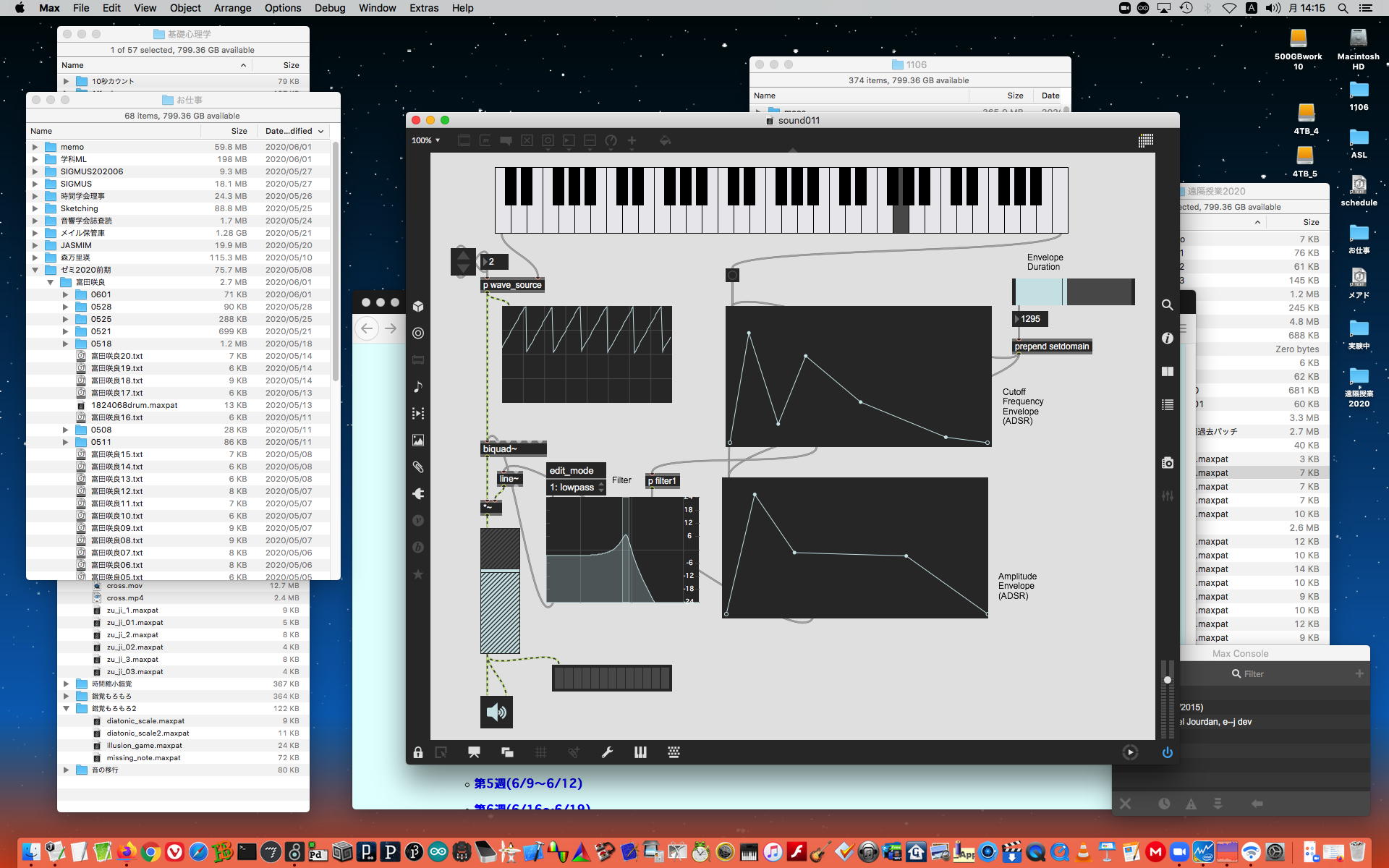Image resolution: width=1389 pixels, height=868 pixels.
Task: Open the 100% zoom dropdown
Action: 425,140
